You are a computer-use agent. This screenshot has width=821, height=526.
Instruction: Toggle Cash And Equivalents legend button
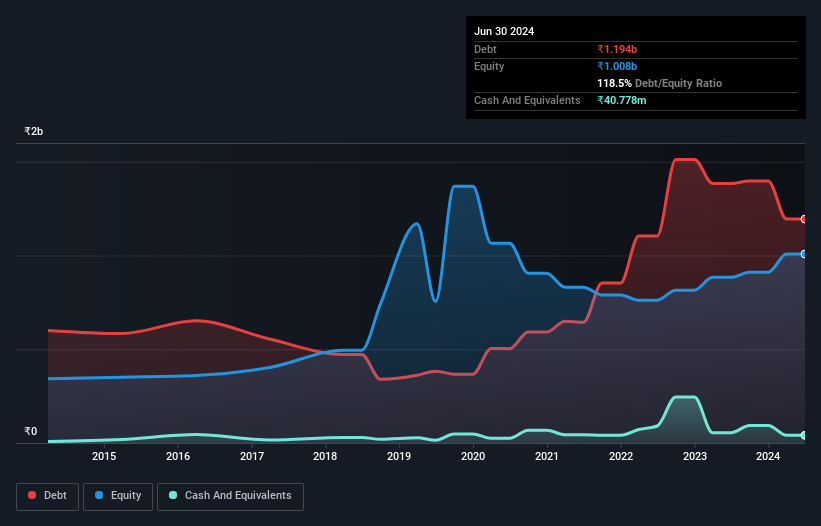coord(230,496)
